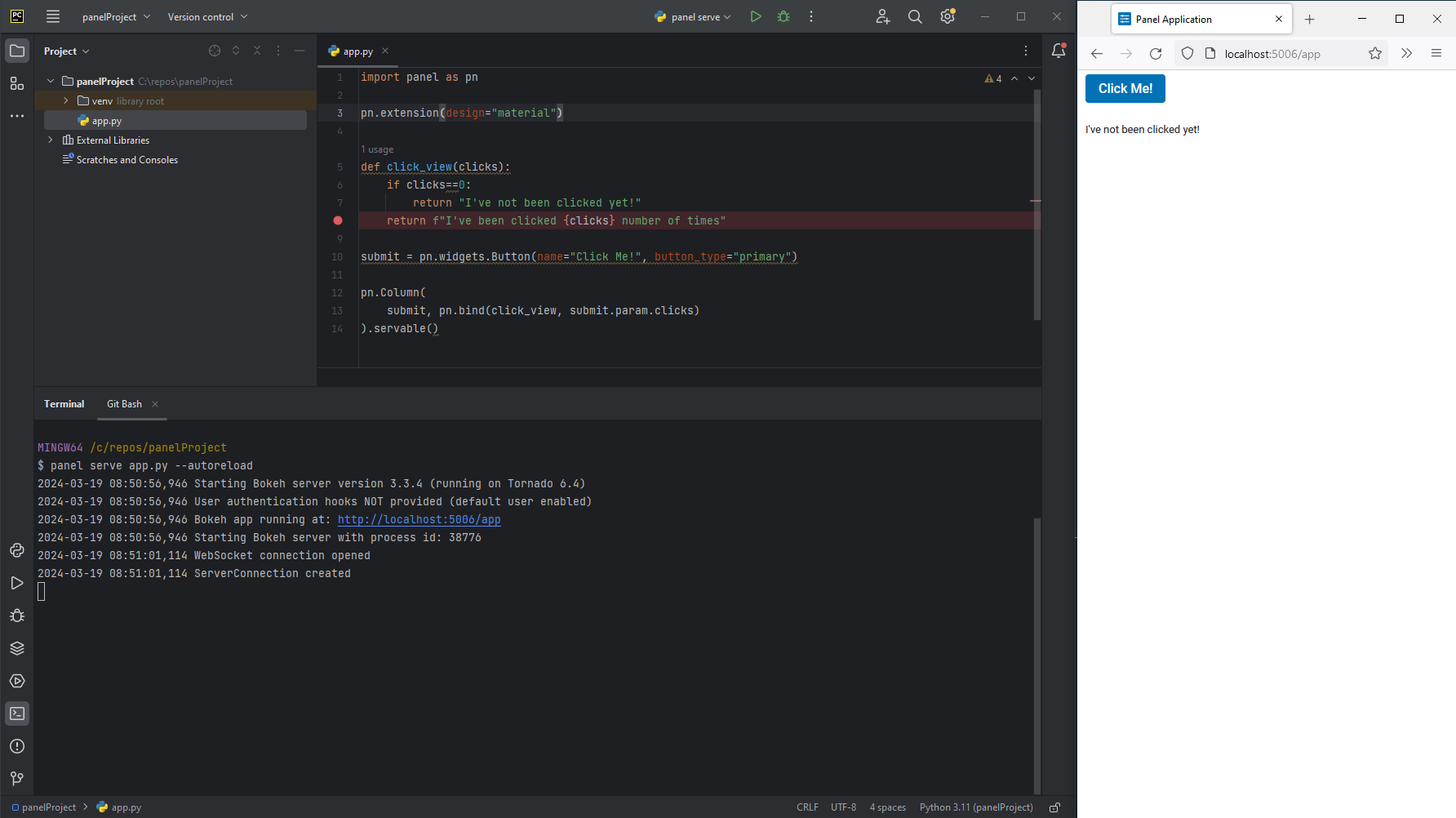Hide the Project tool window
Viewport: 1456px width, 818px height.
[300, 51]
